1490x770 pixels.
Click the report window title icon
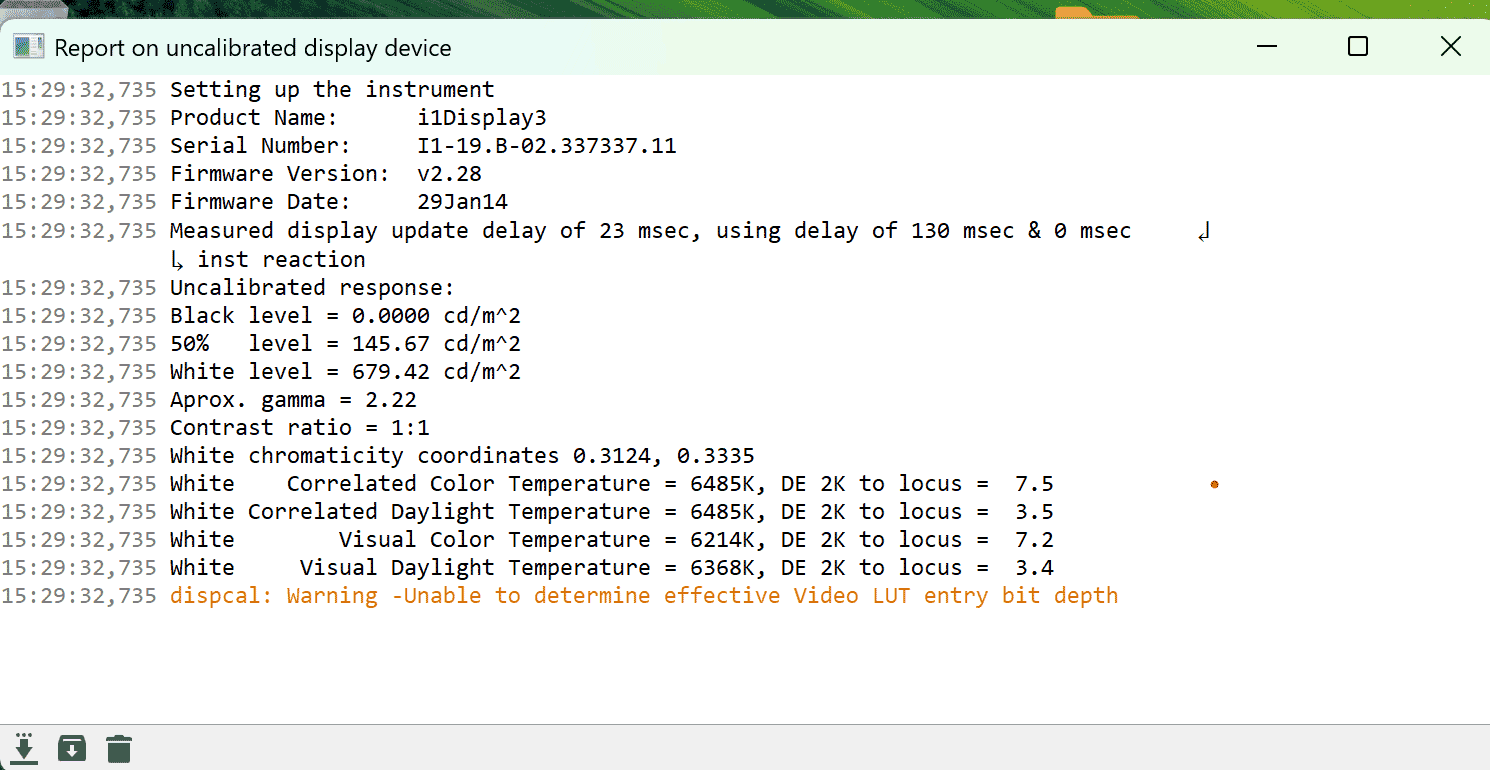(x=28, y=47)
